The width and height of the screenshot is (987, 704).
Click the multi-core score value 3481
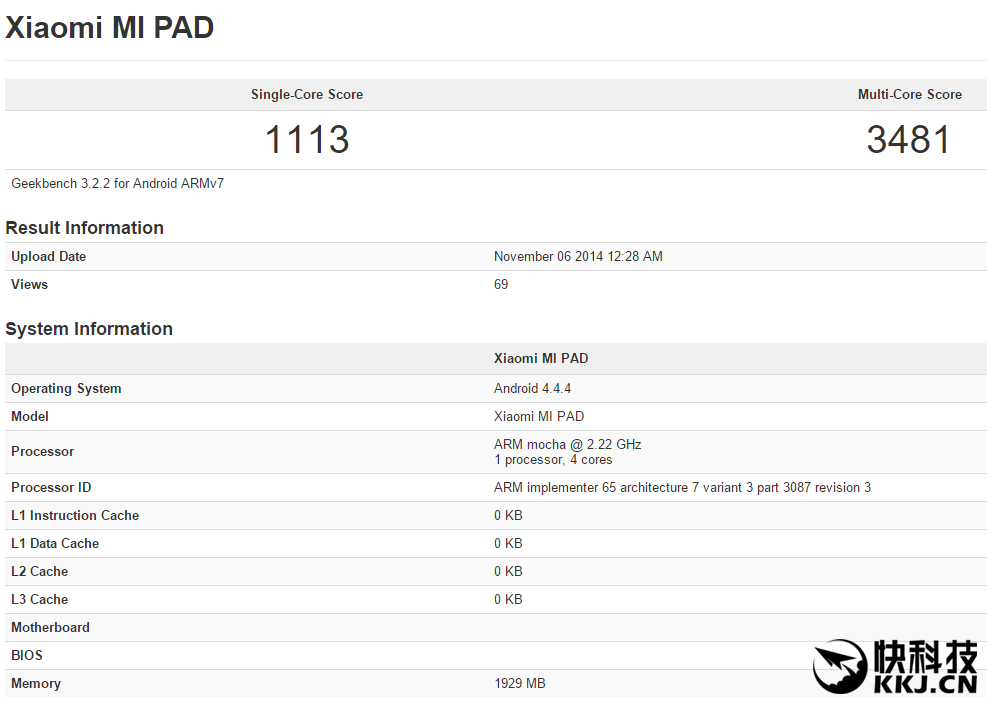pos(908,139)
